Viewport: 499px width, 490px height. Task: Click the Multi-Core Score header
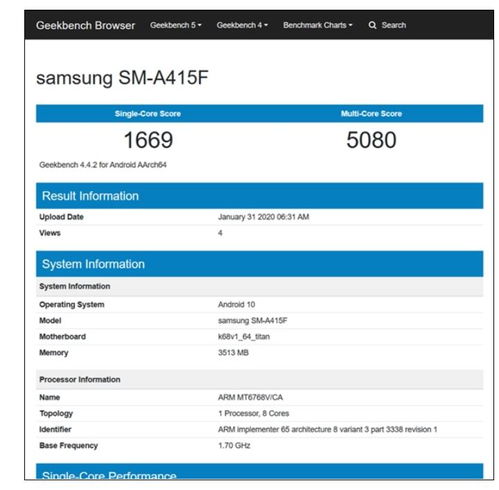(x=371, y=114)
